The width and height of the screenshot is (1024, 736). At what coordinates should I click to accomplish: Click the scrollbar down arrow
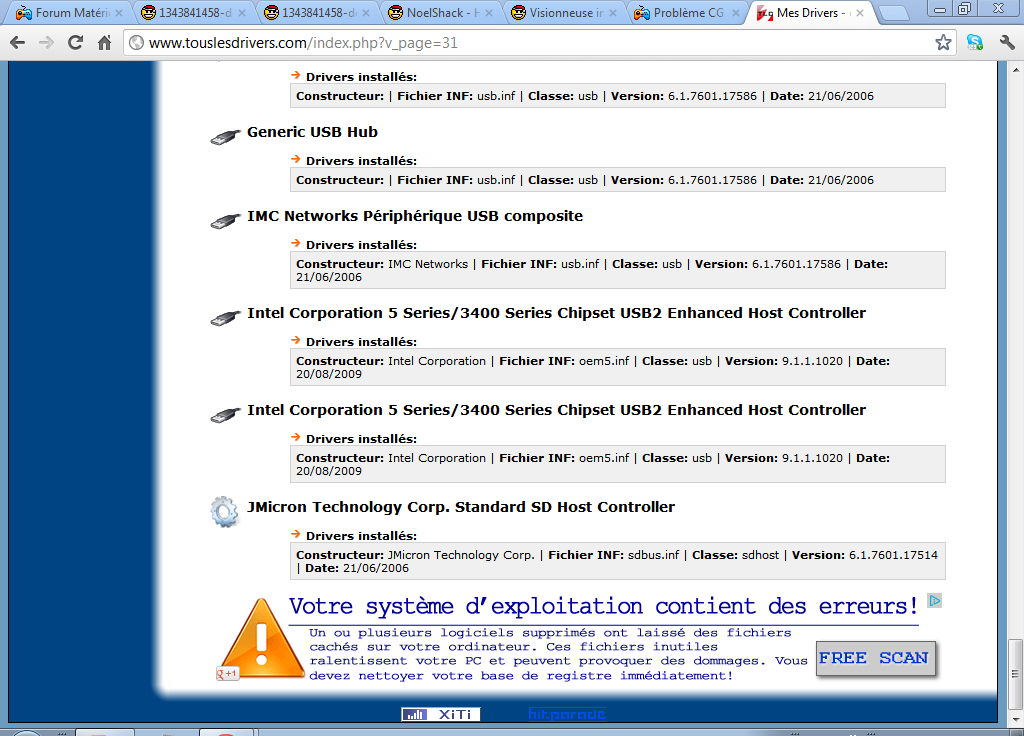pos(1016,718)
